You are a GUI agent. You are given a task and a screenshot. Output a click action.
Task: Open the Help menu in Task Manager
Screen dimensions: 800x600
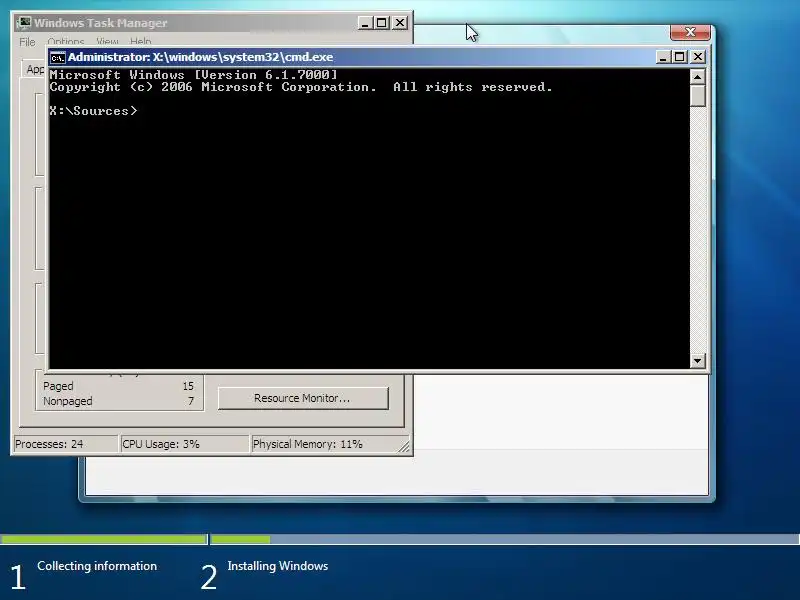coord(140,42)
